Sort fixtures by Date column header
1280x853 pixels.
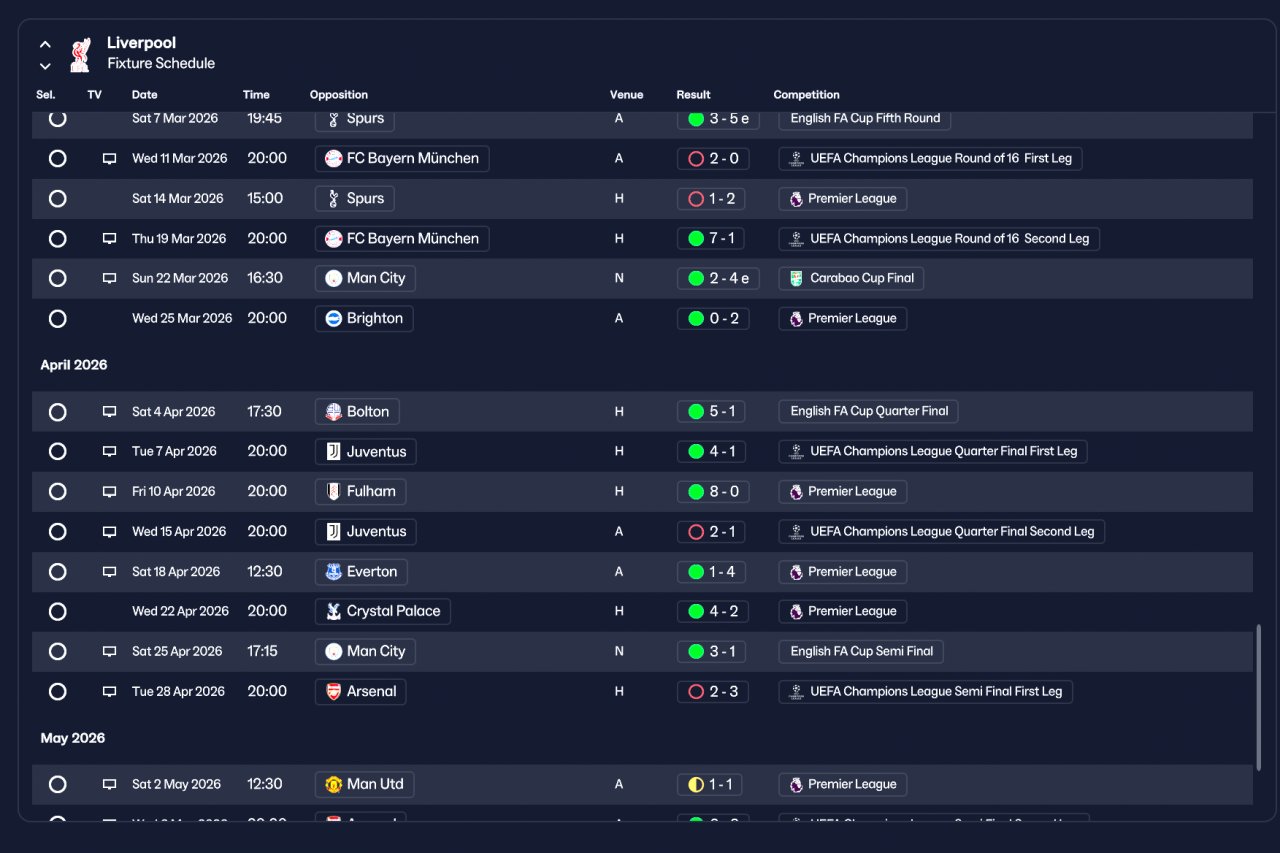145,95
